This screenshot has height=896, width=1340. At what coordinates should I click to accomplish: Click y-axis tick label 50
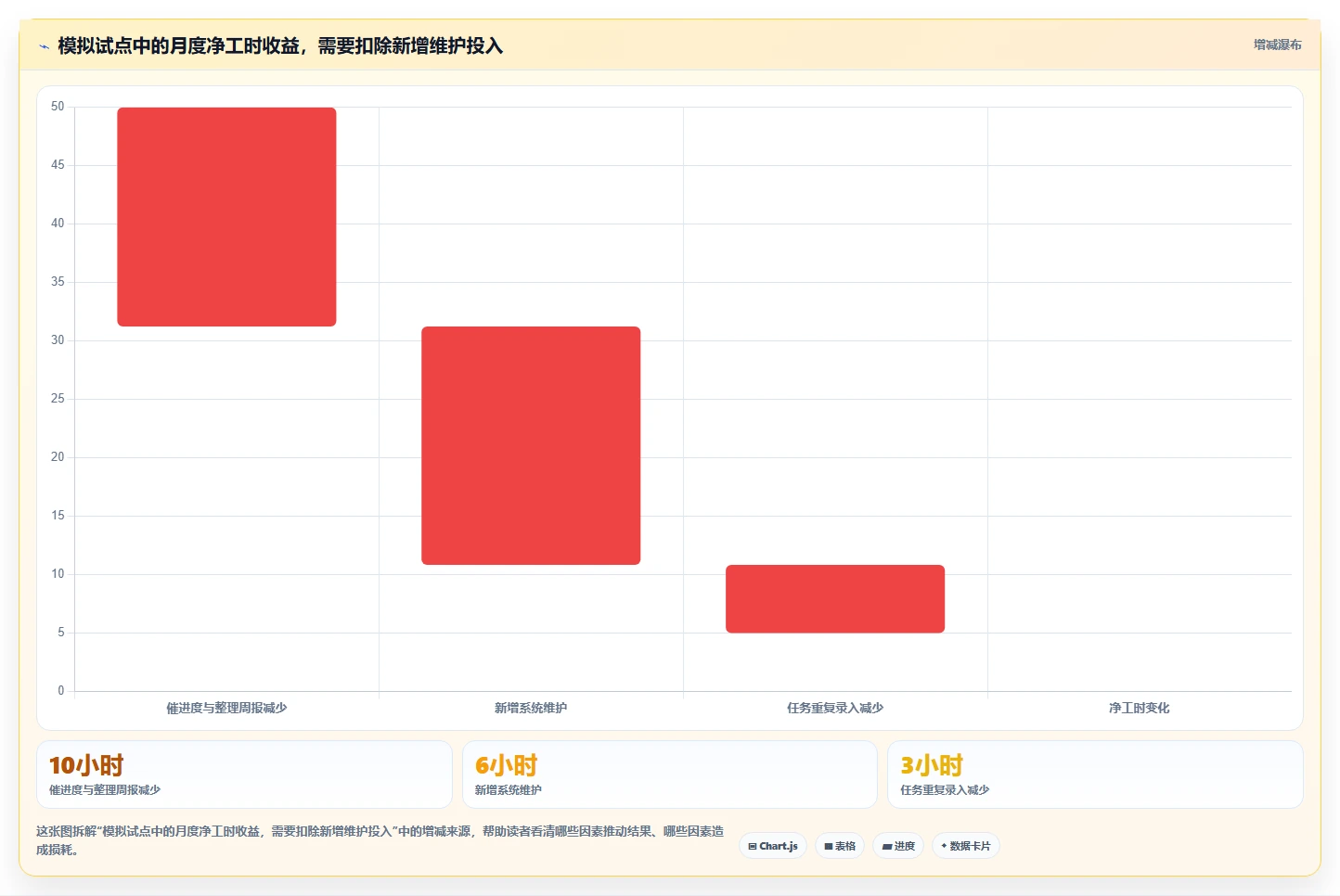58,107
